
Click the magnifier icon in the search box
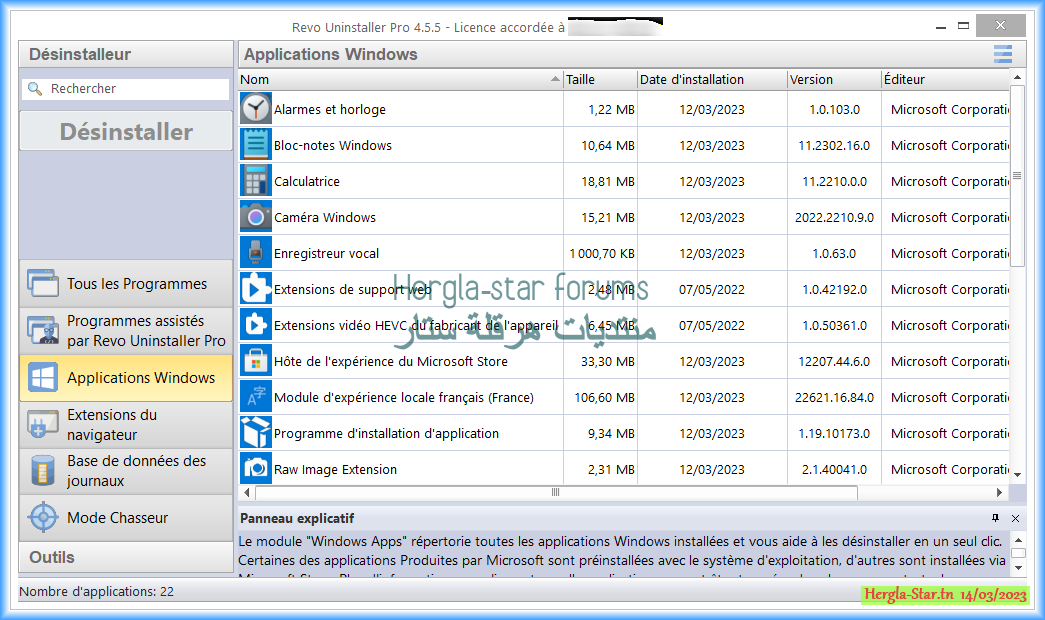click(35, 89)
